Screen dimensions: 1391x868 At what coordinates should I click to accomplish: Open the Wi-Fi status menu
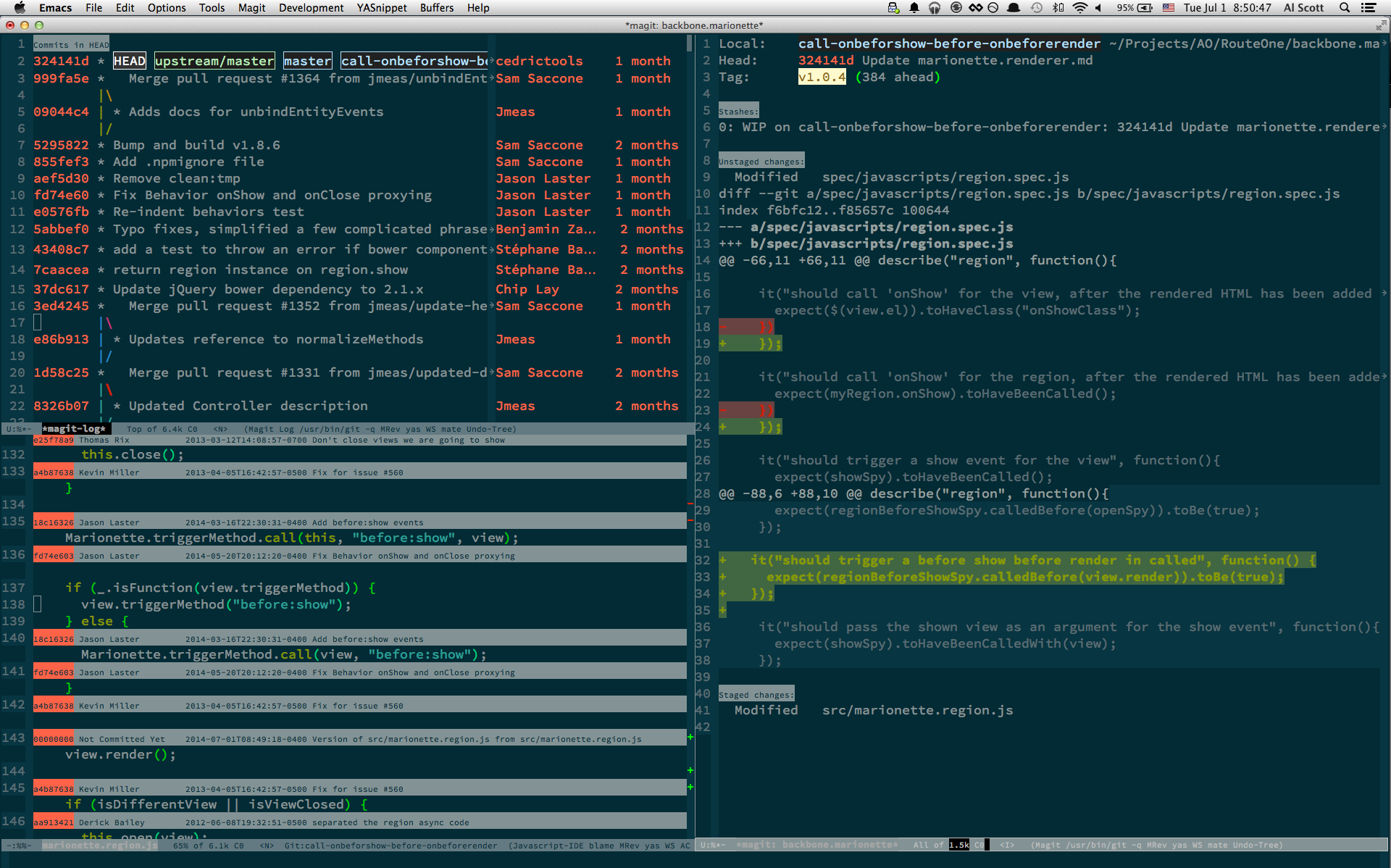tap(1080, 8)
